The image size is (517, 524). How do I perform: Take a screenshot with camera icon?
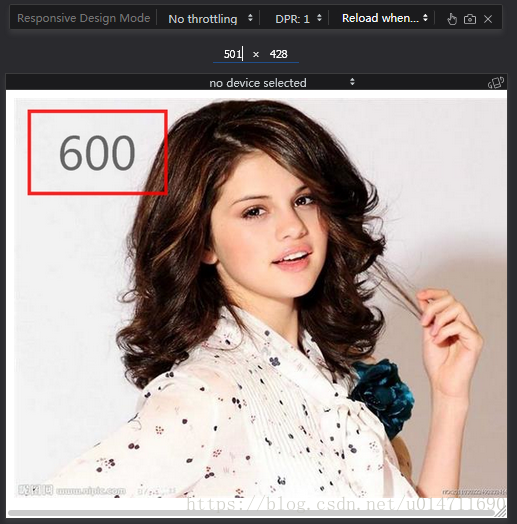click(x=470, y=19)
